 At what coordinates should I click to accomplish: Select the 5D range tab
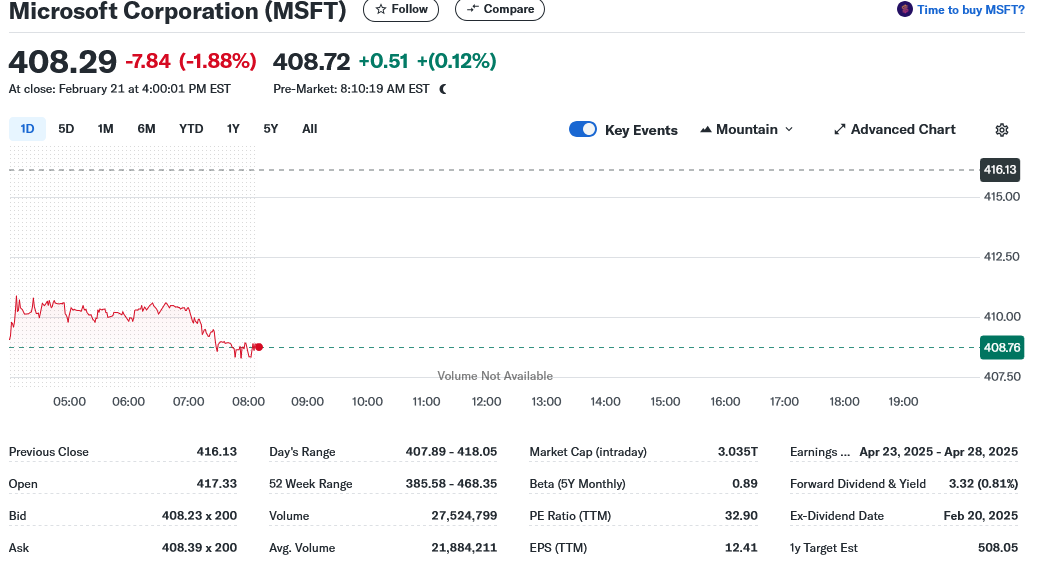coord(66,129)
